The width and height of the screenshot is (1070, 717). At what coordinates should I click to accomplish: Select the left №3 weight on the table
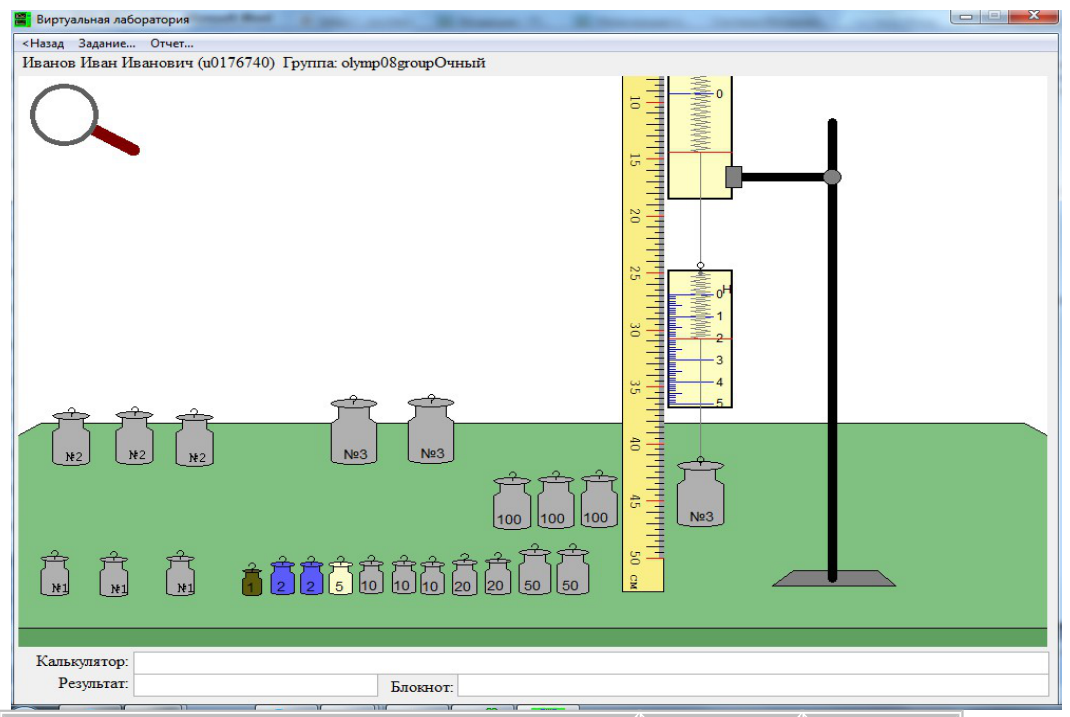pos(353,430)
